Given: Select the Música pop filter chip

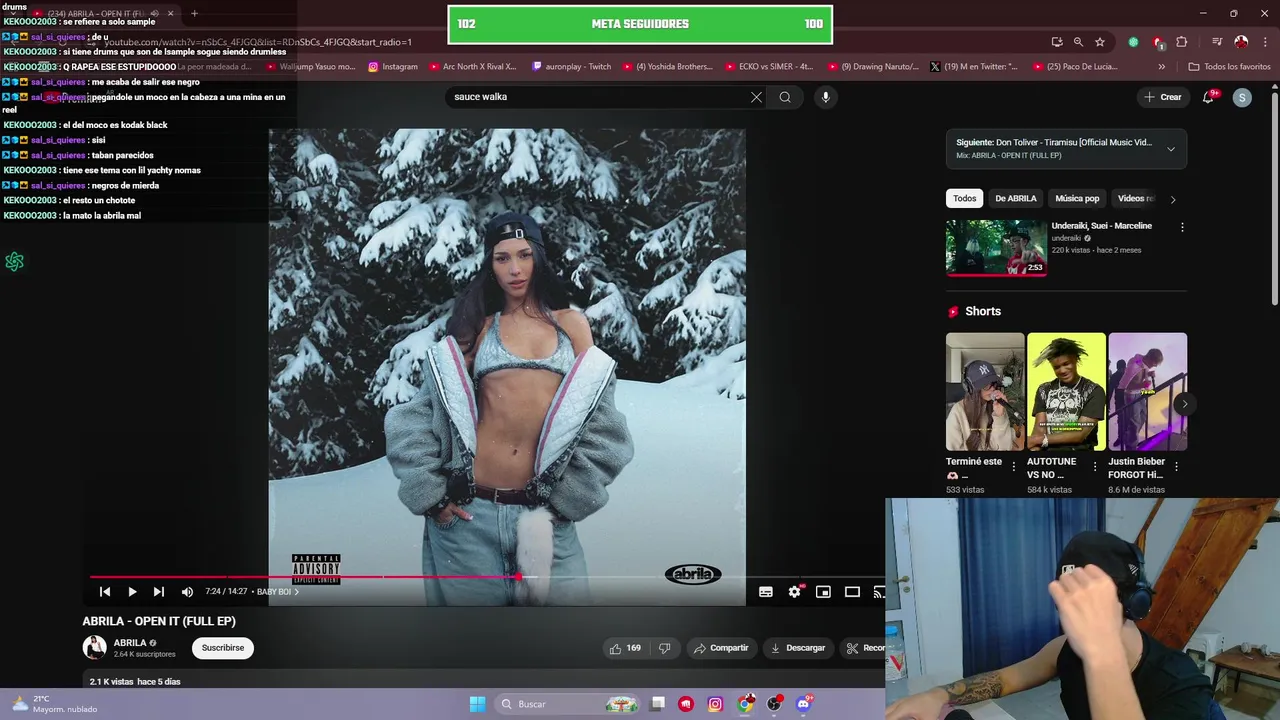Looking at the screenshot, I should [x=1077, y=198].
